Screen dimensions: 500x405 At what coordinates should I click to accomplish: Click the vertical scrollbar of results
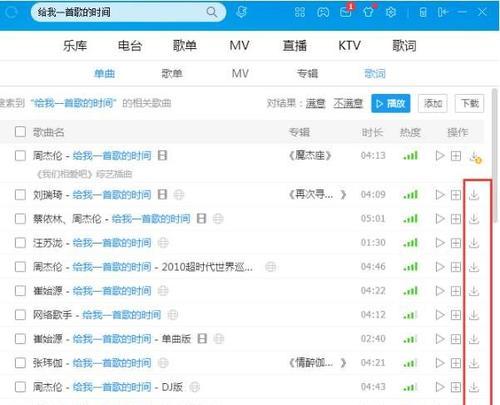coord(495,155)
